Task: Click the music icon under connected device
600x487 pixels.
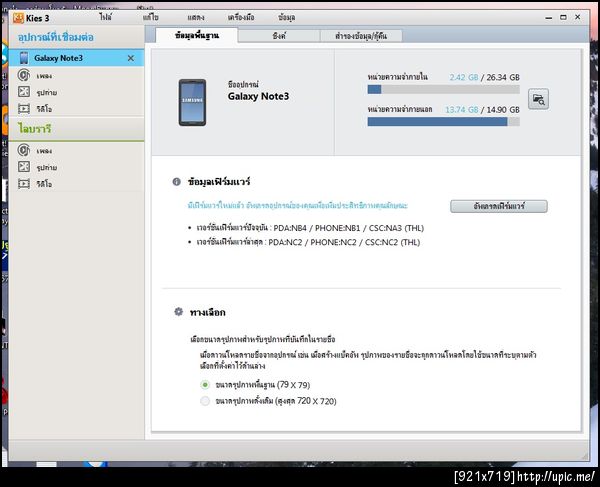Action: (24, 75)
